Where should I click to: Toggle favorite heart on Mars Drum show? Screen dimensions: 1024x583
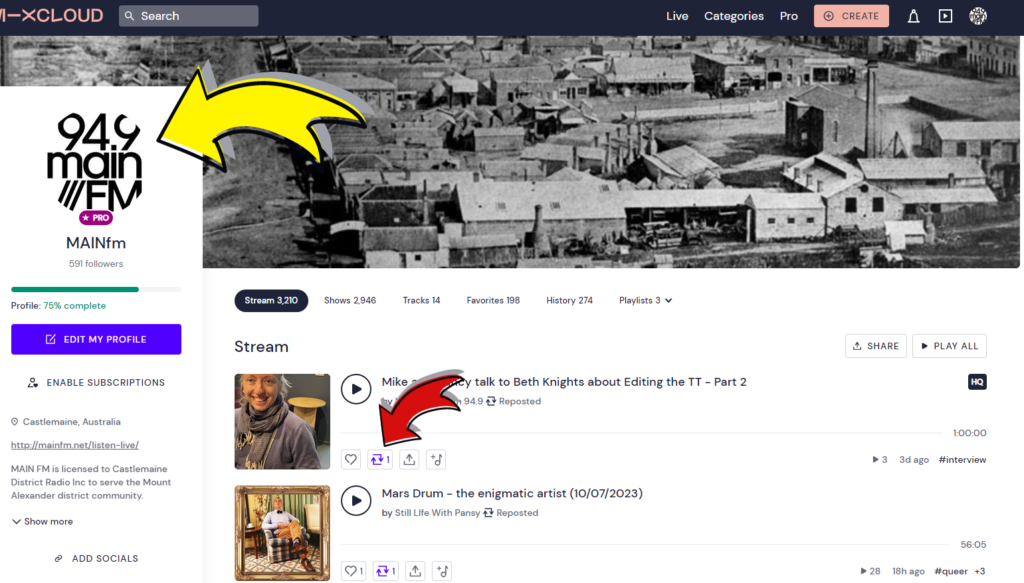click(353, 571)
